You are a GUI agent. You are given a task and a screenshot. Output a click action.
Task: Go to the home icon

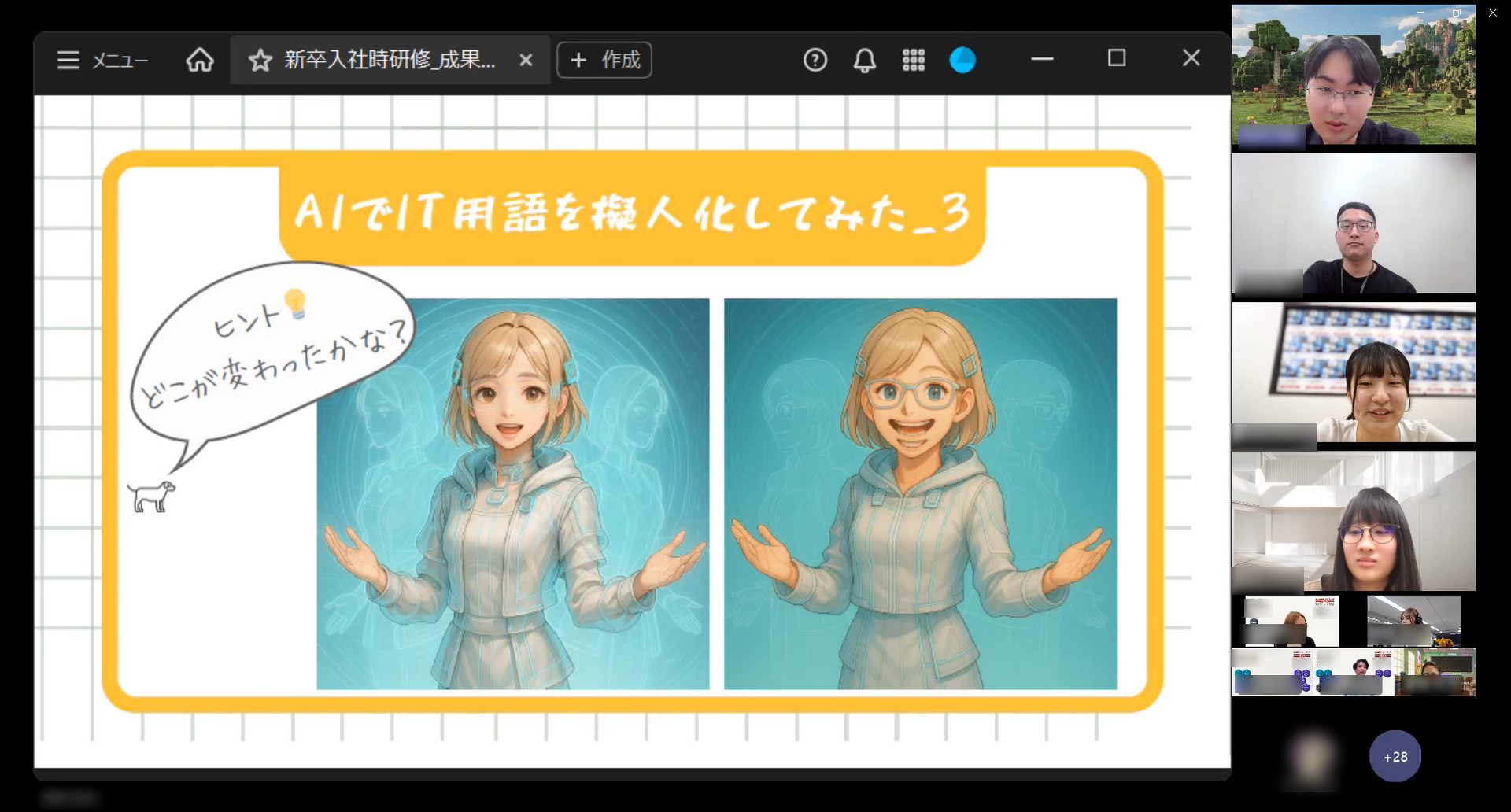(199, 60)
